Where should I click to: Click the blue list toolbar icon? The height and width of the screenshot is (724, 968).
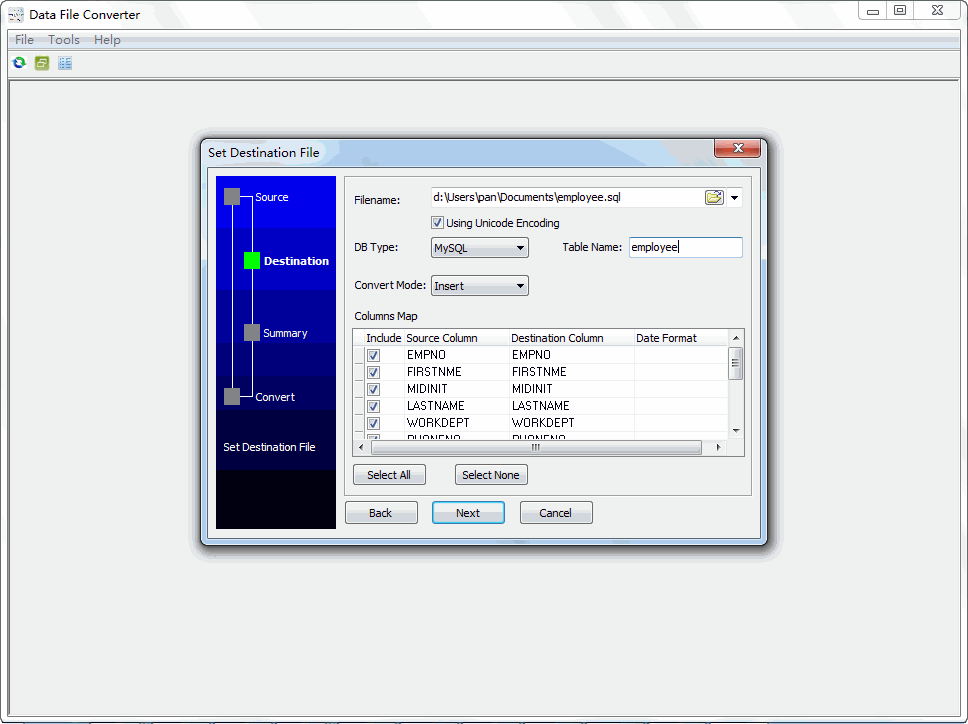[65, 63]
